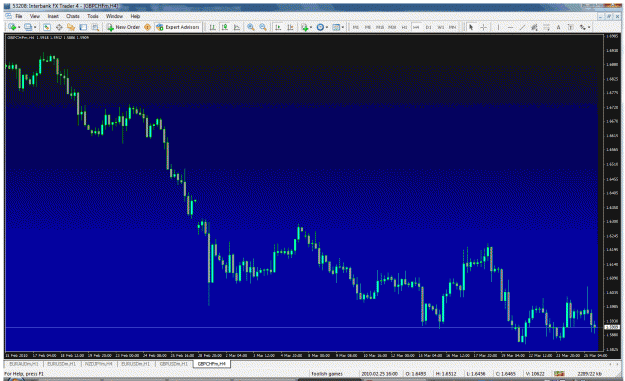625x381 pixels.
Task: Select the crosshair tool
Action: point(483,27)
